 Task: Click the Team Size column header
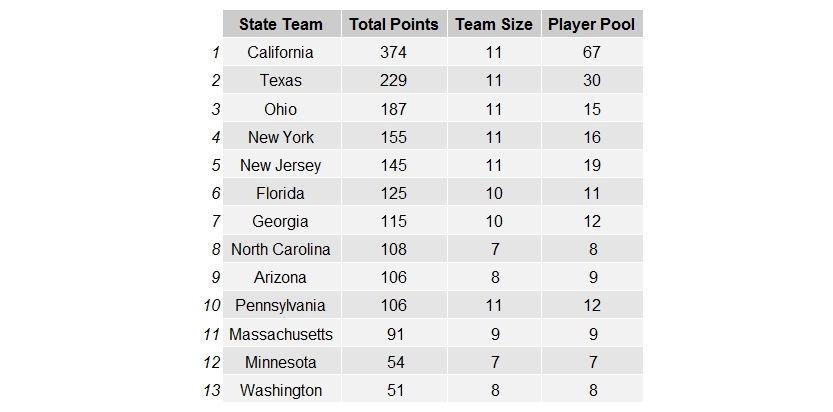pos(494,24)
